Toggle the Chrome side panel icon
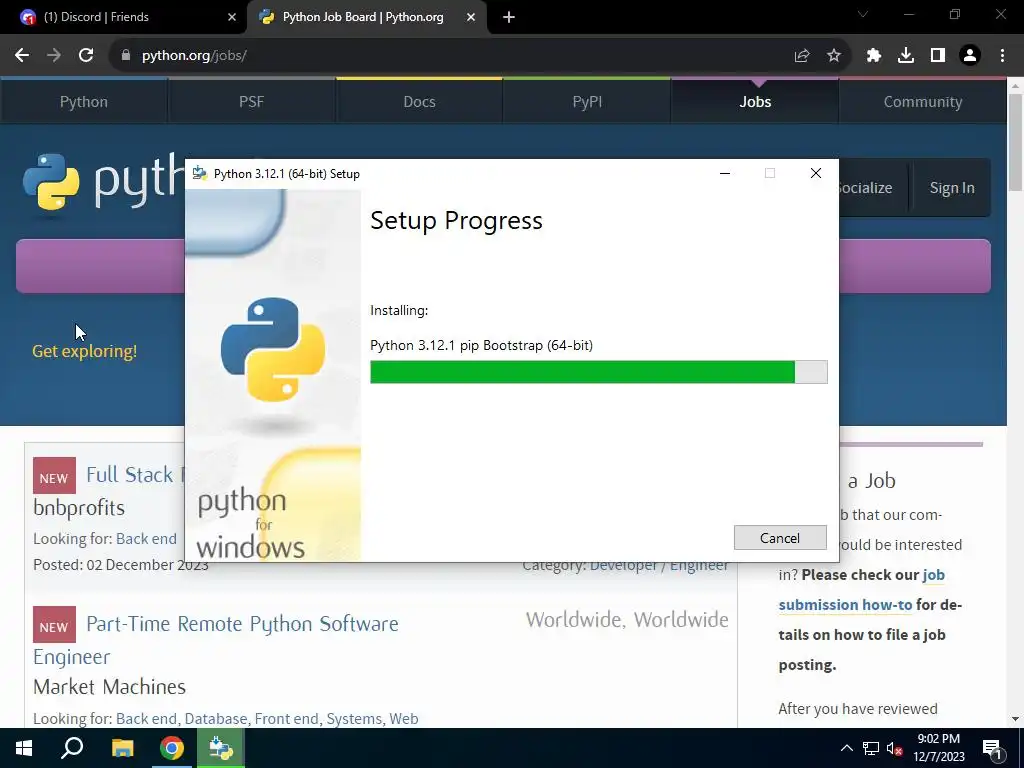This screenshot has width=1024, height=768. pyautogui.click(x=938, y=56)
